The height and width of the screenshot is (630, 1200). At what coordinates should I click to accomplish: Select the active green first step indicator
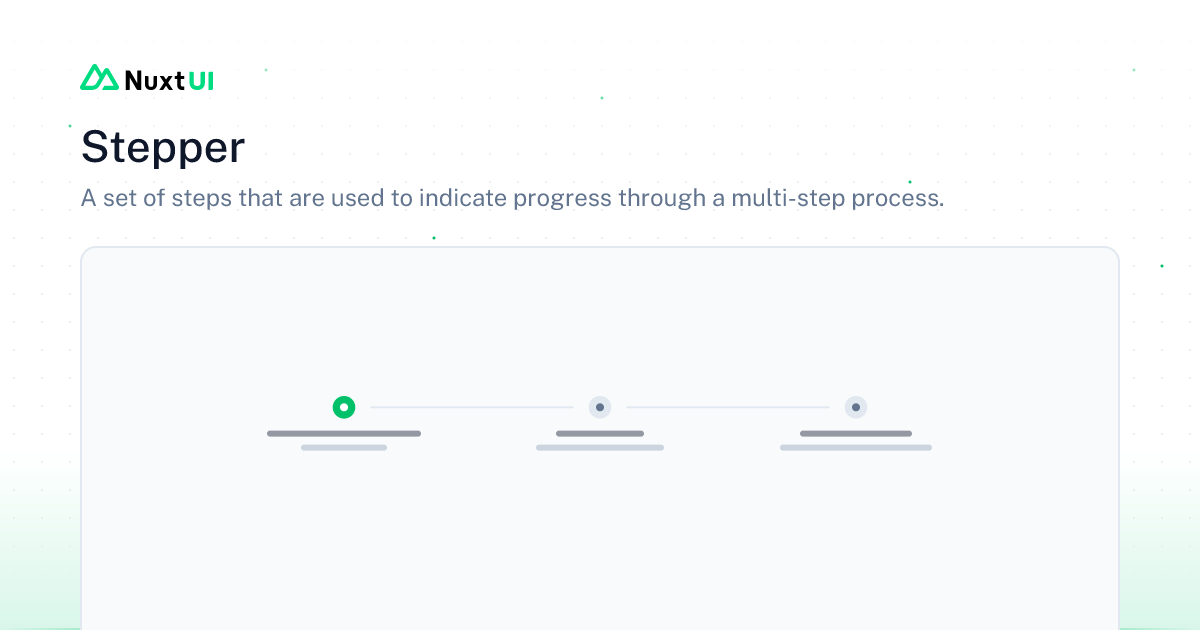pos(344,407)
